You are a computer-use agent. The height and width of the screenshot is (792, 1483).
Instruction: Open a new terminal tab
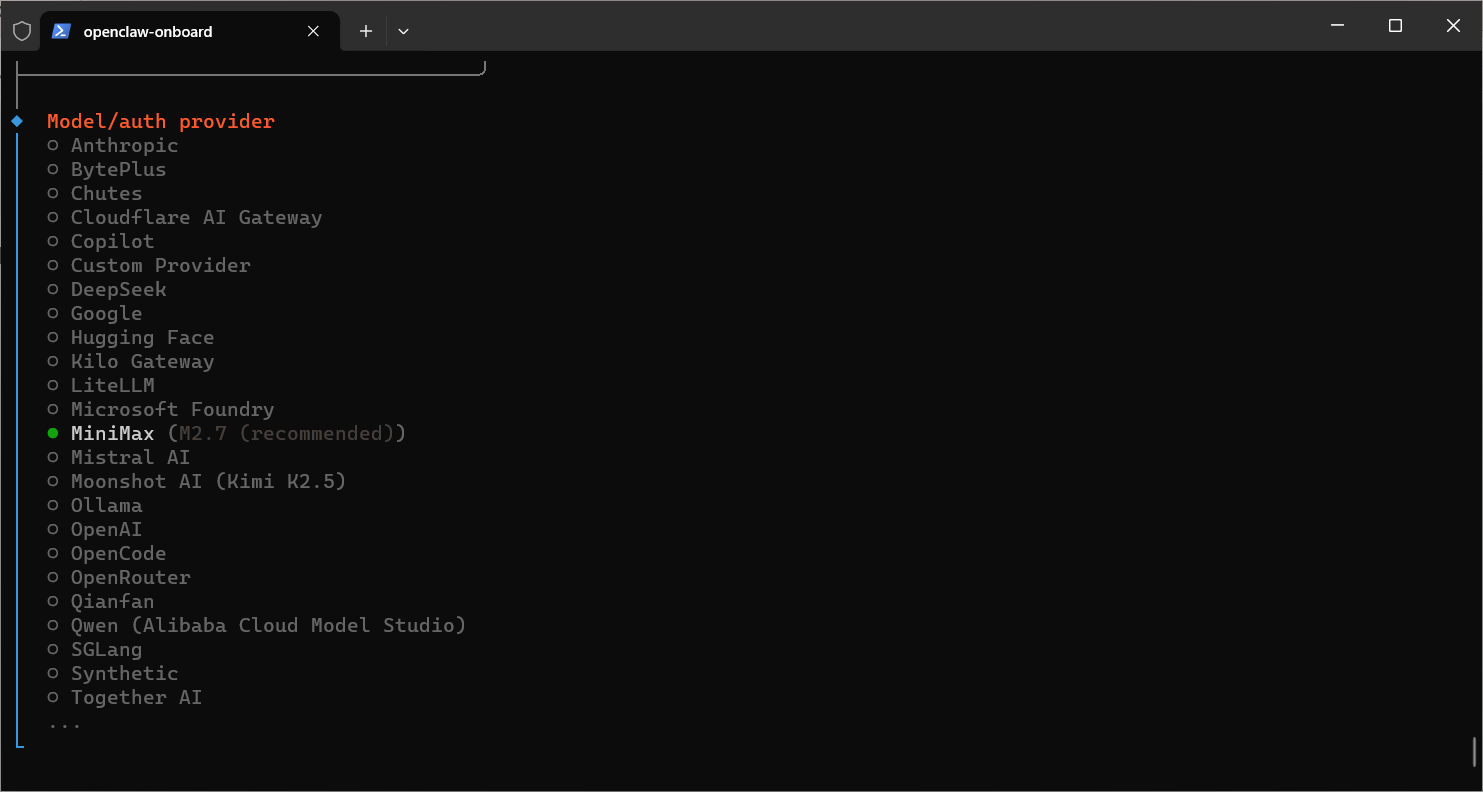366,31
